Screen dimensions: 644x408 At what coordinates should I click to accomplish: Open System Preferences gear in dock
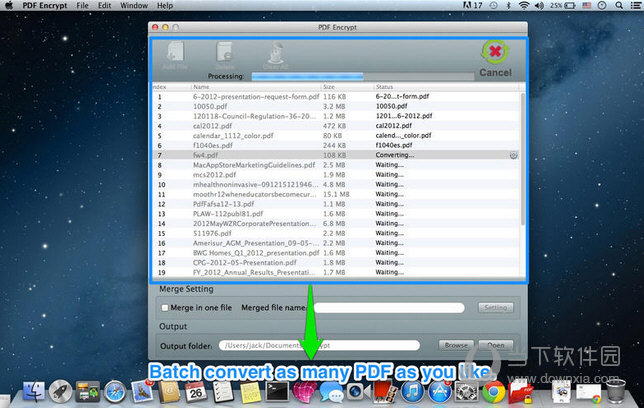click(x=466, y=391)
